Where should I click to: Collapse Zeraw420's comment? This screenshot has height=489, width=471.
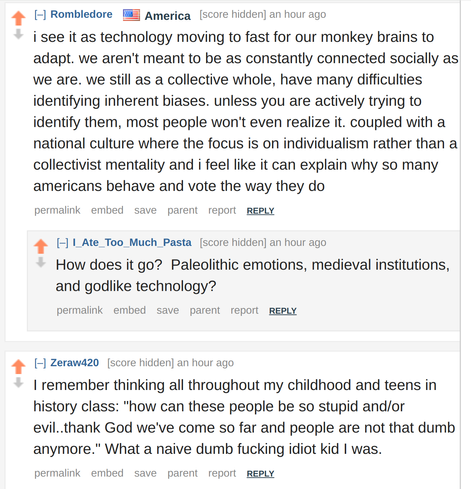pos(40,363)
